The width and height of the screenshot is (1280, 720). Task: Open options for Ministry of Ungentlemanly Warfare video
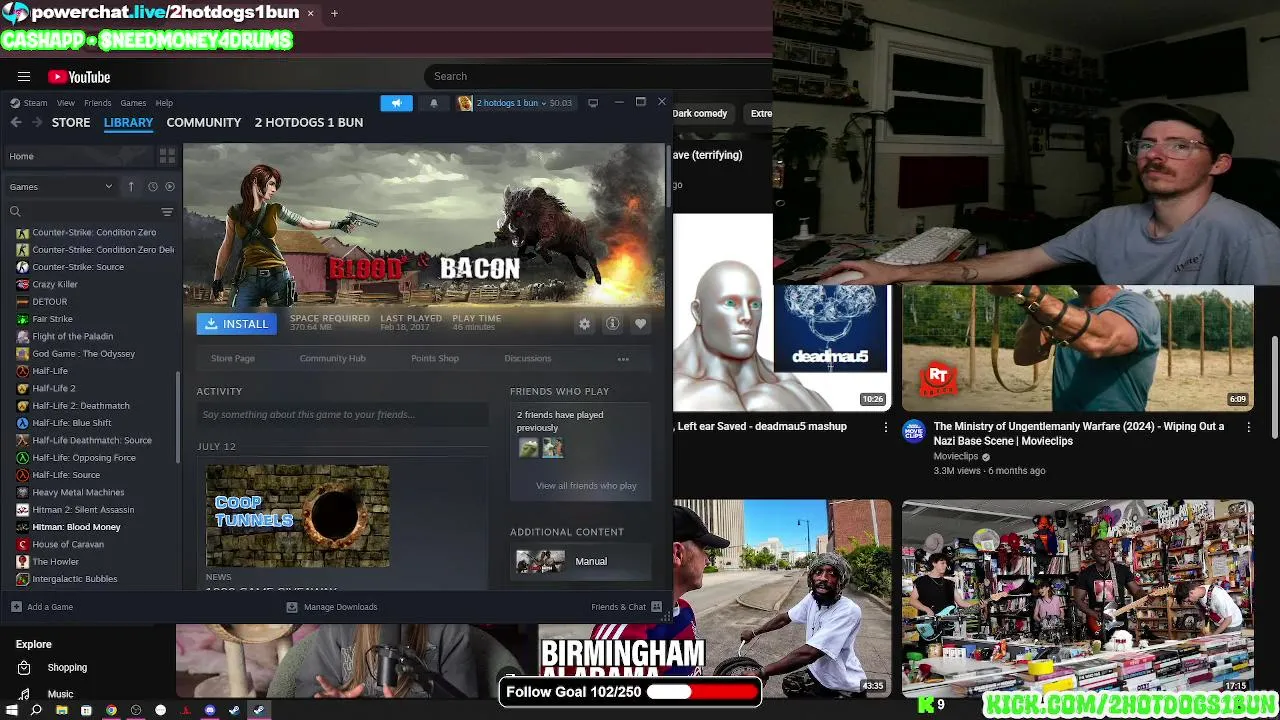(x=1248, y=427)
